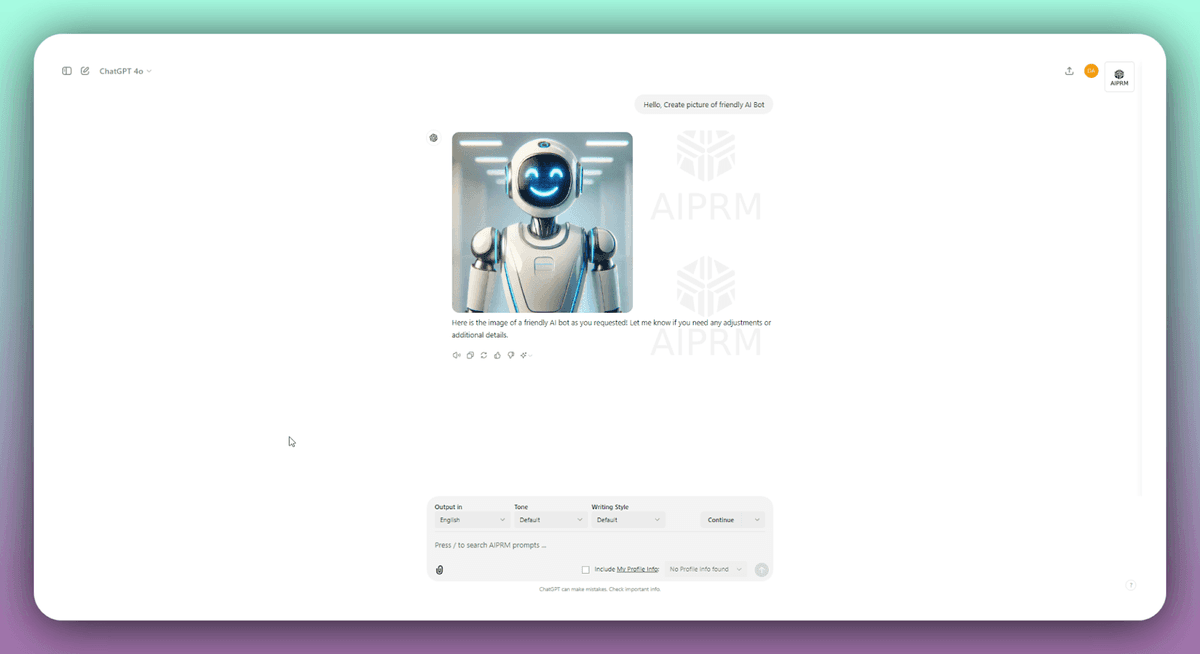Start a new chat with compose icon
Image resolution: width=1200 pixels, height=654 pixels.
(85, 71)
